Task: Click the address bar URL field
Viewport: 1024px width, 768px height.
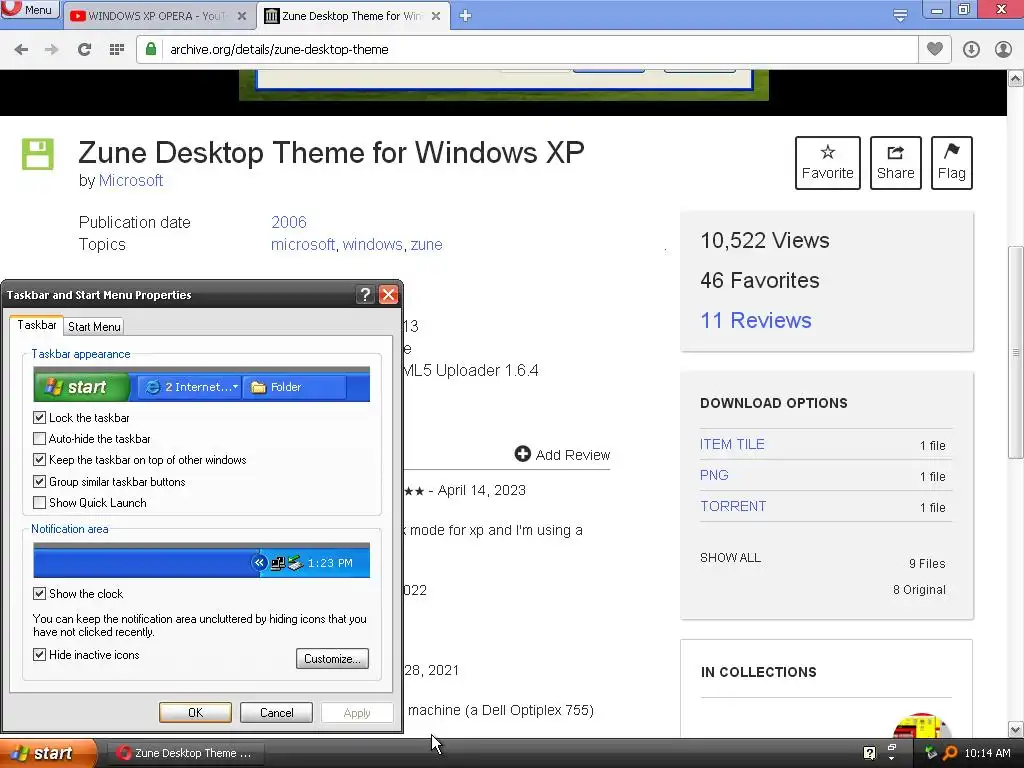Action: [539, 49]
